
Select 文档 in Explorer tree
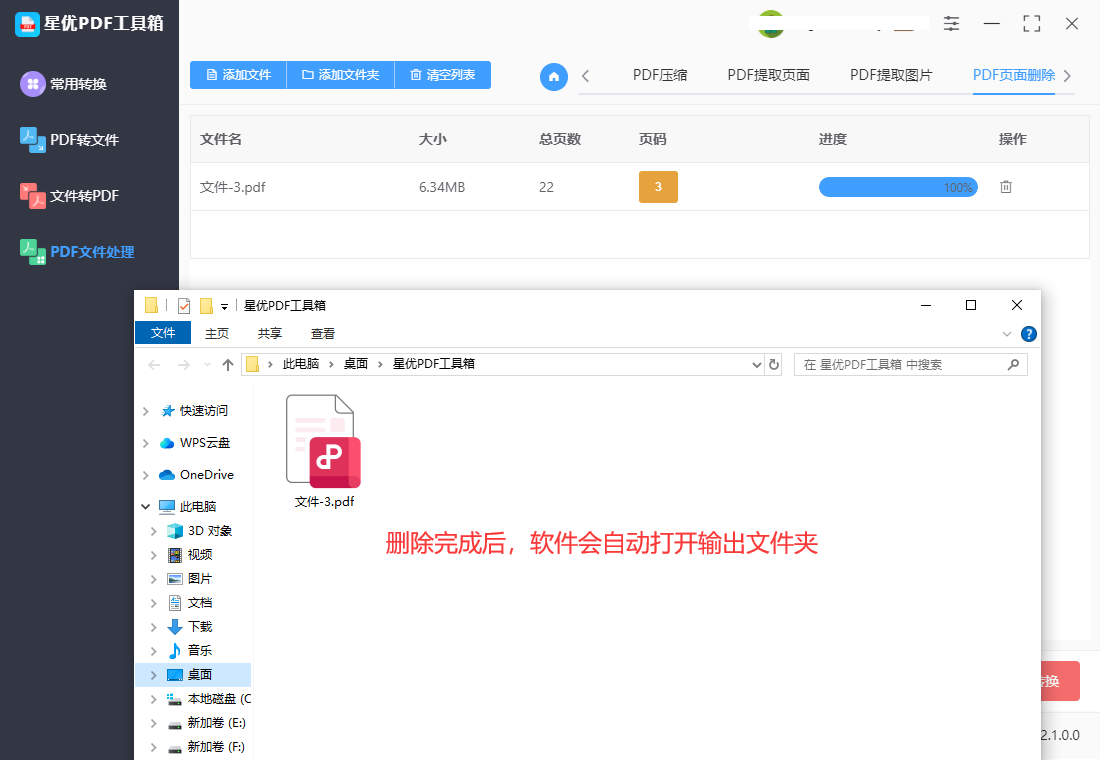coord(200,603)
